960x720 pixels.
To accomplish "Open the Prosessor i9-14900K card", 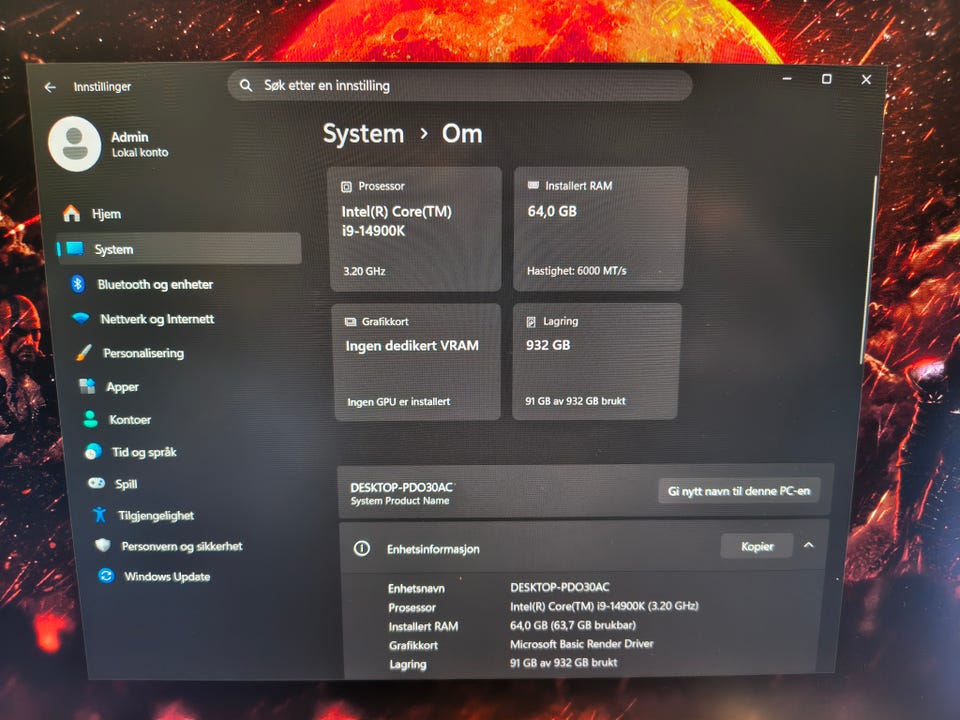I will coord(416,229).
